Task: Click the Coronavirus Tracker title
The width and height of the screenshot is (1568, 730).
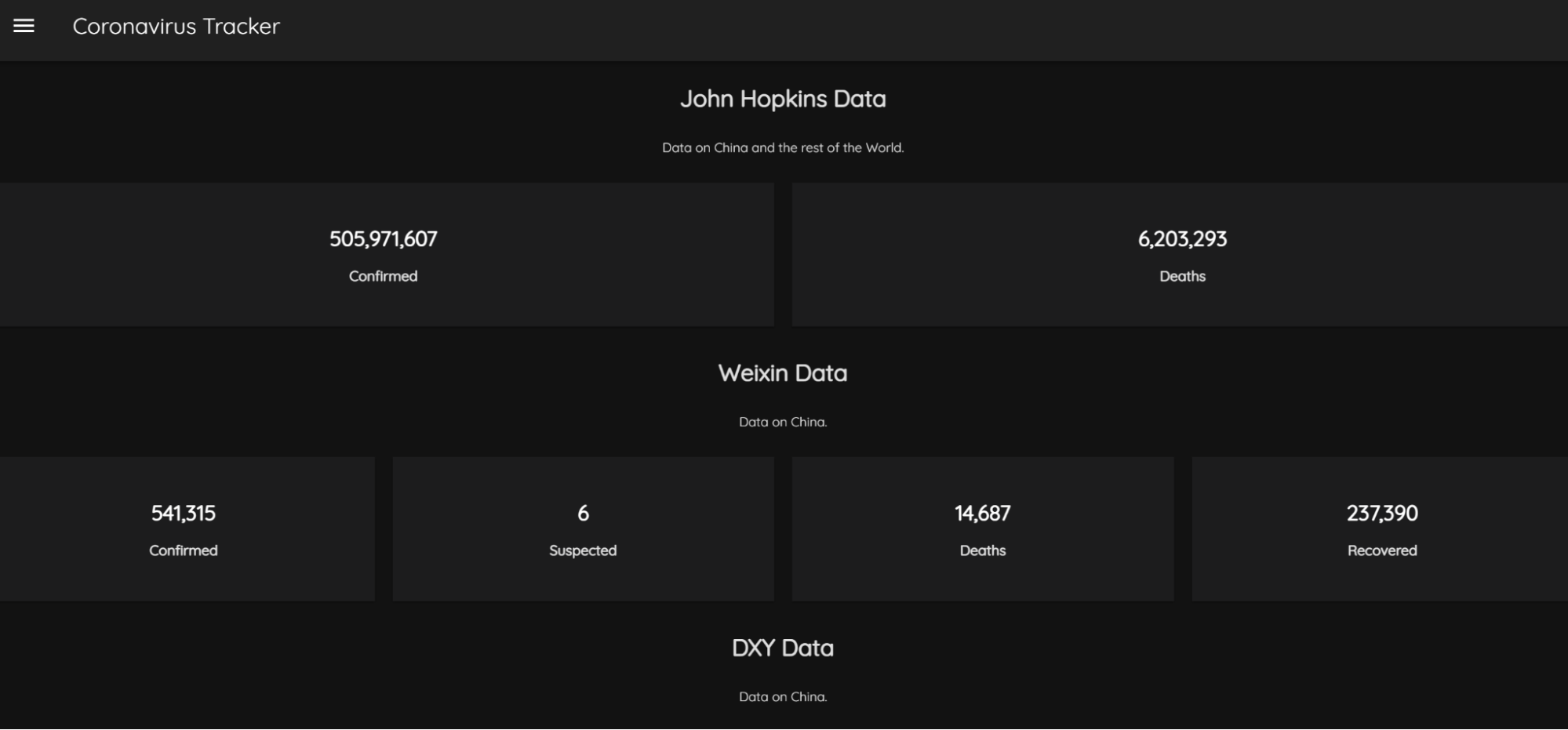Action: pyautogui.click(x=176, y=26)
